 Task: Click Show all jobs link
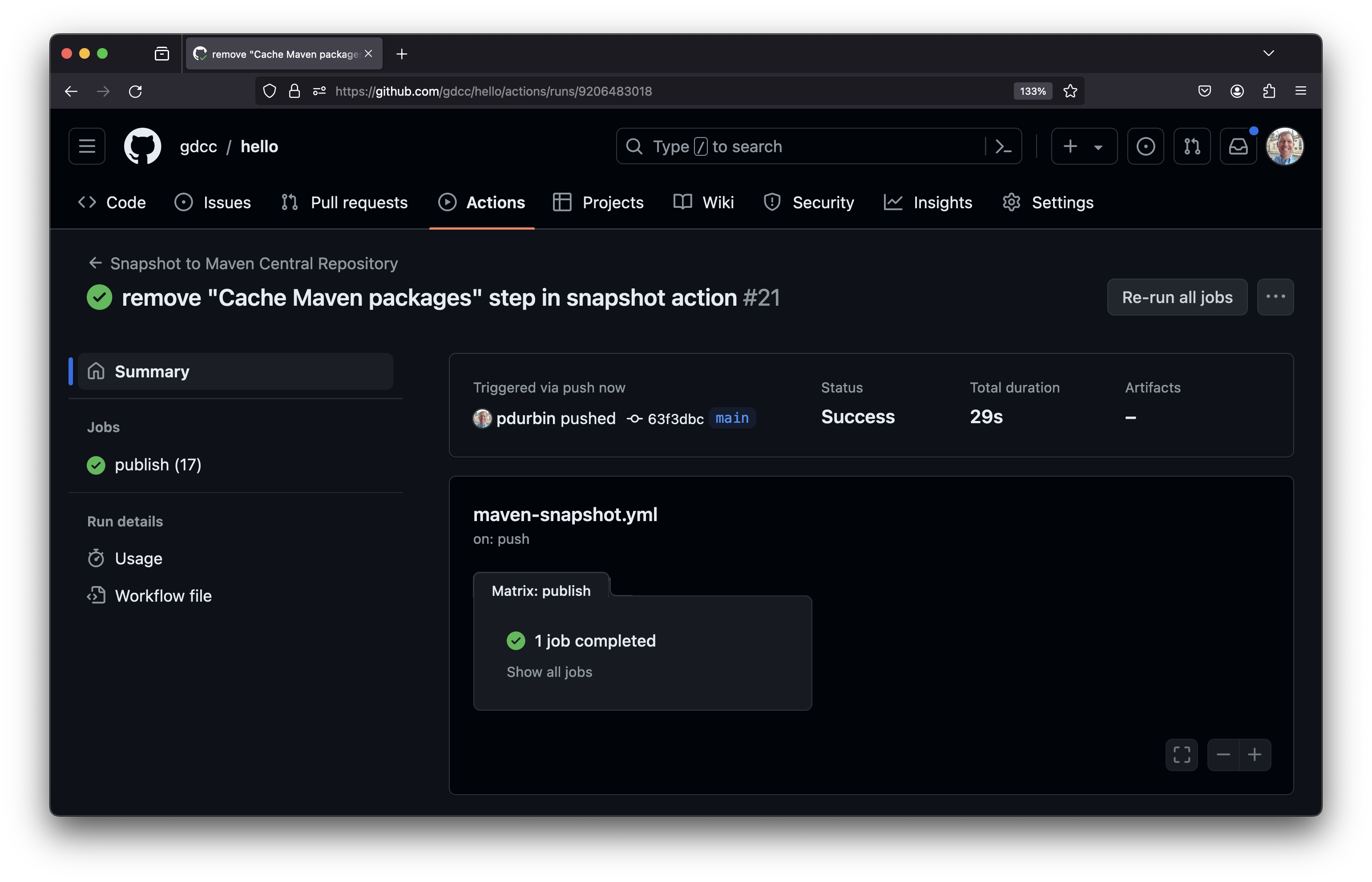pyautogui.click(x=549, y=672)
